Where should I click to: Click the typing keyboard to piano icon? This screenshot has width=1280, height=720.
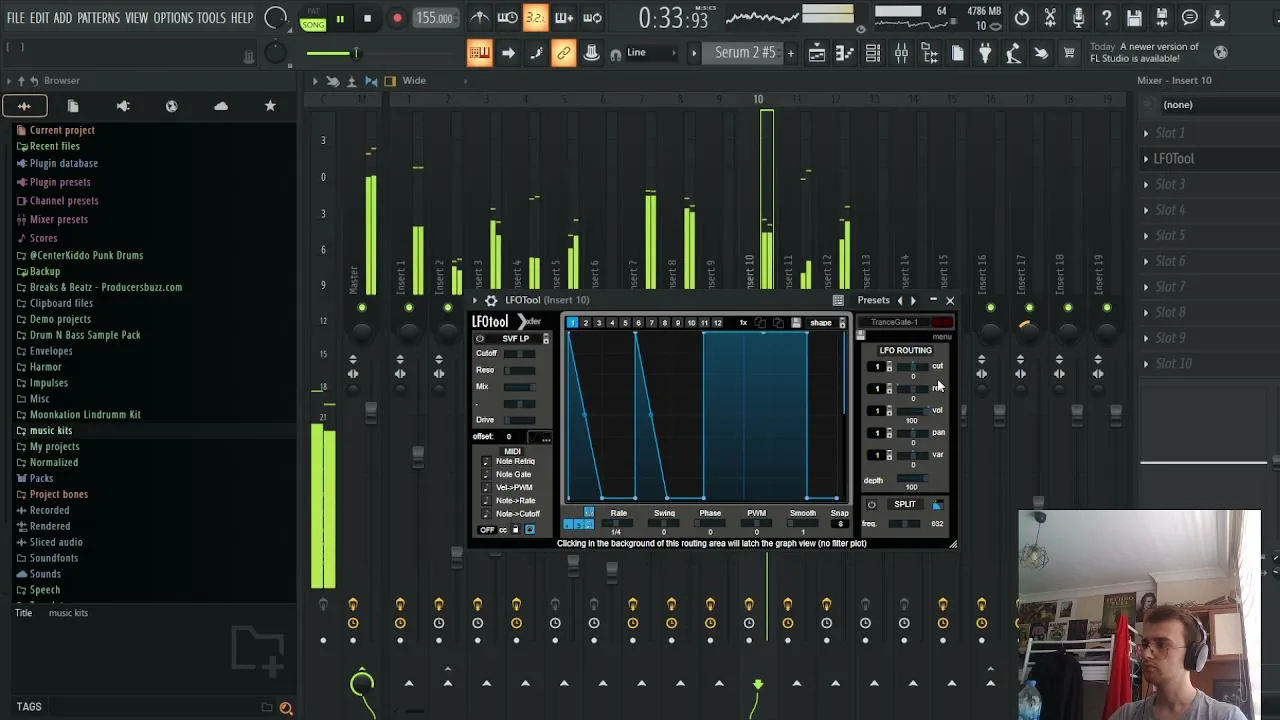pyautogui.click(x=480, y=53)
